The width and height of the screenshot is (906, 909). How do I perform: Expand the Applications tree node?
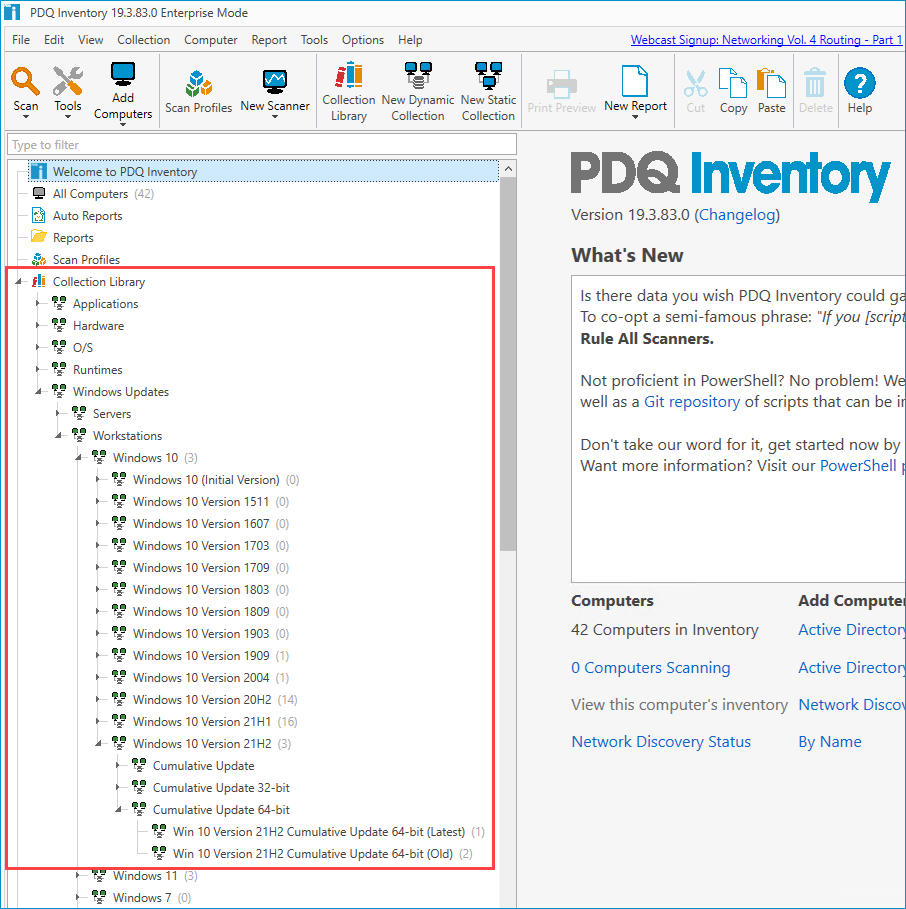38,304
